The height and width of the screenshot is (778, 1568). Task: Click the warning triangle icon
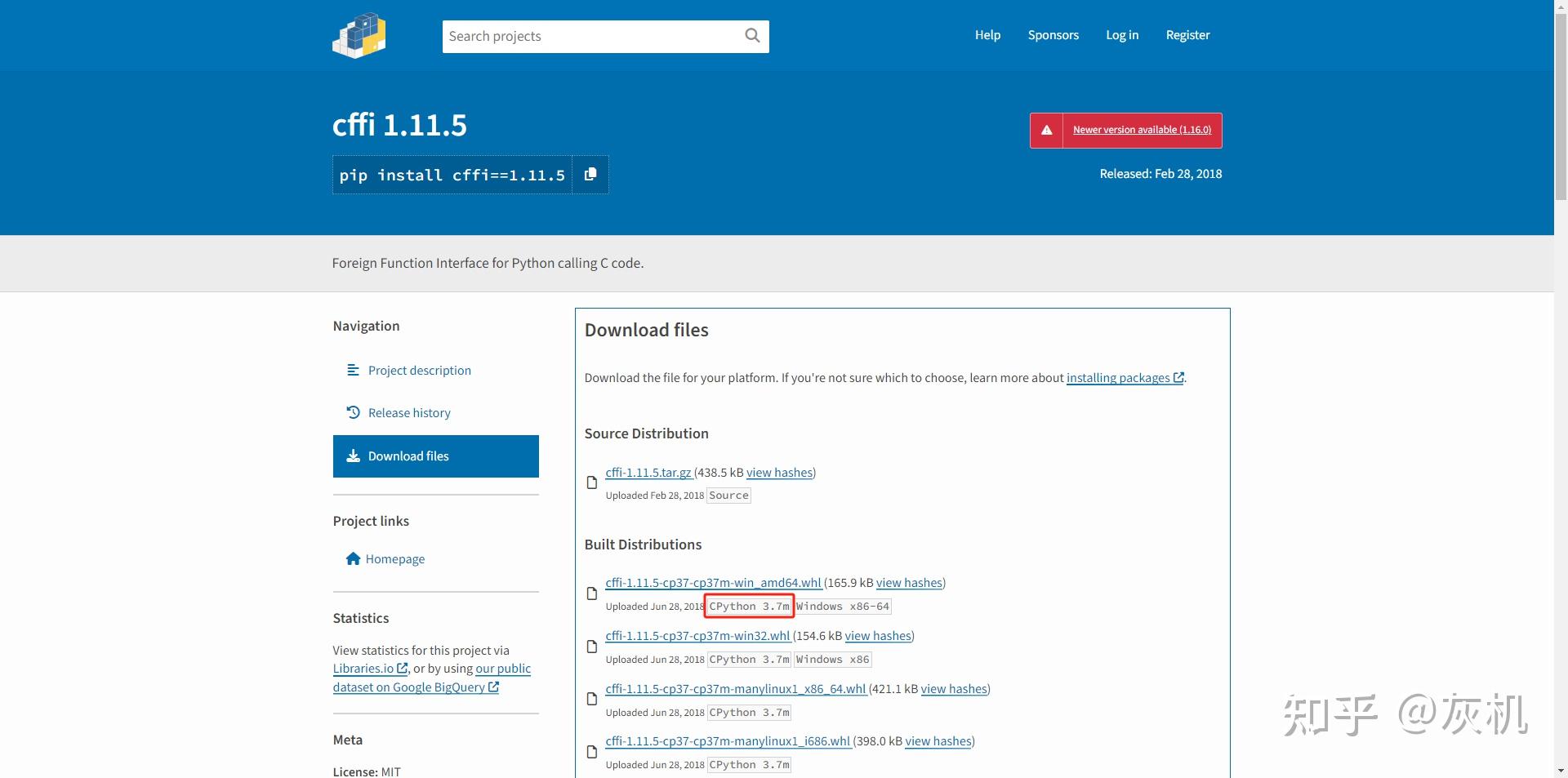pyautogui.click(x=1046, y=131)
